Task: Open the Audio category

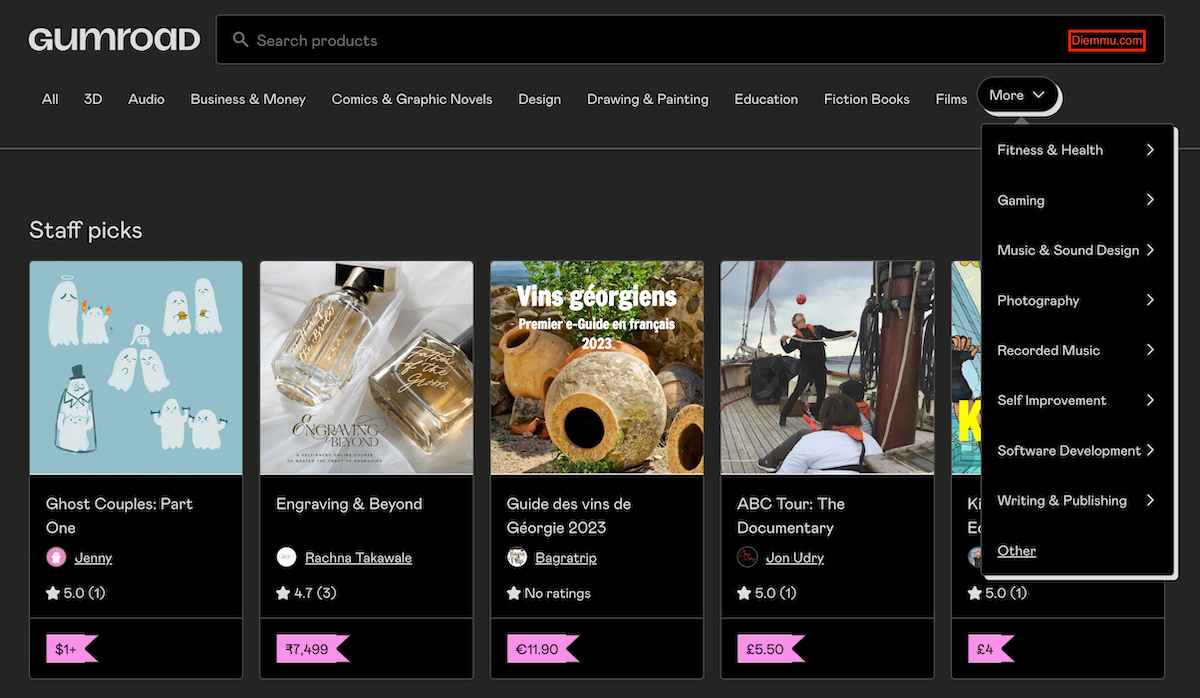Action: coord(146,99)
